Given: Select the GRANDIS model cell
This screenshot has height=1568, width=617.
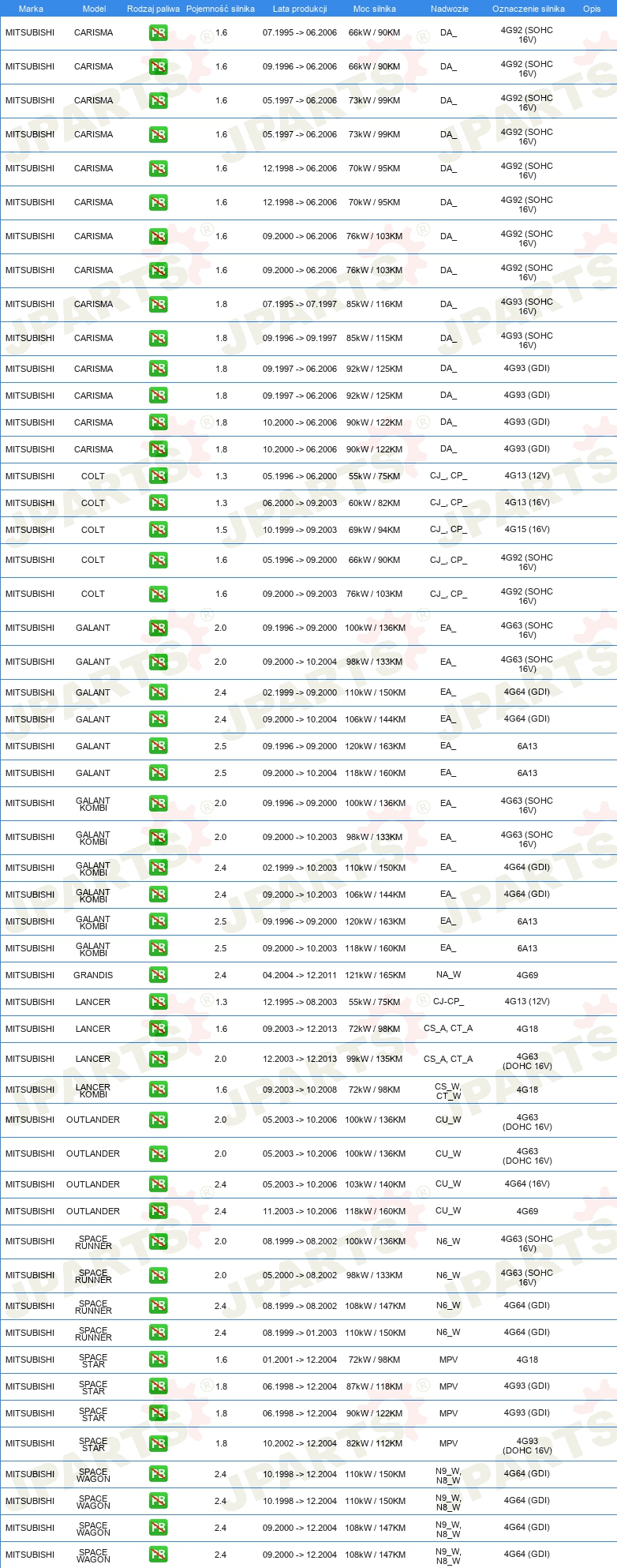Looking at the screenshot, I should tap(93, 975).
